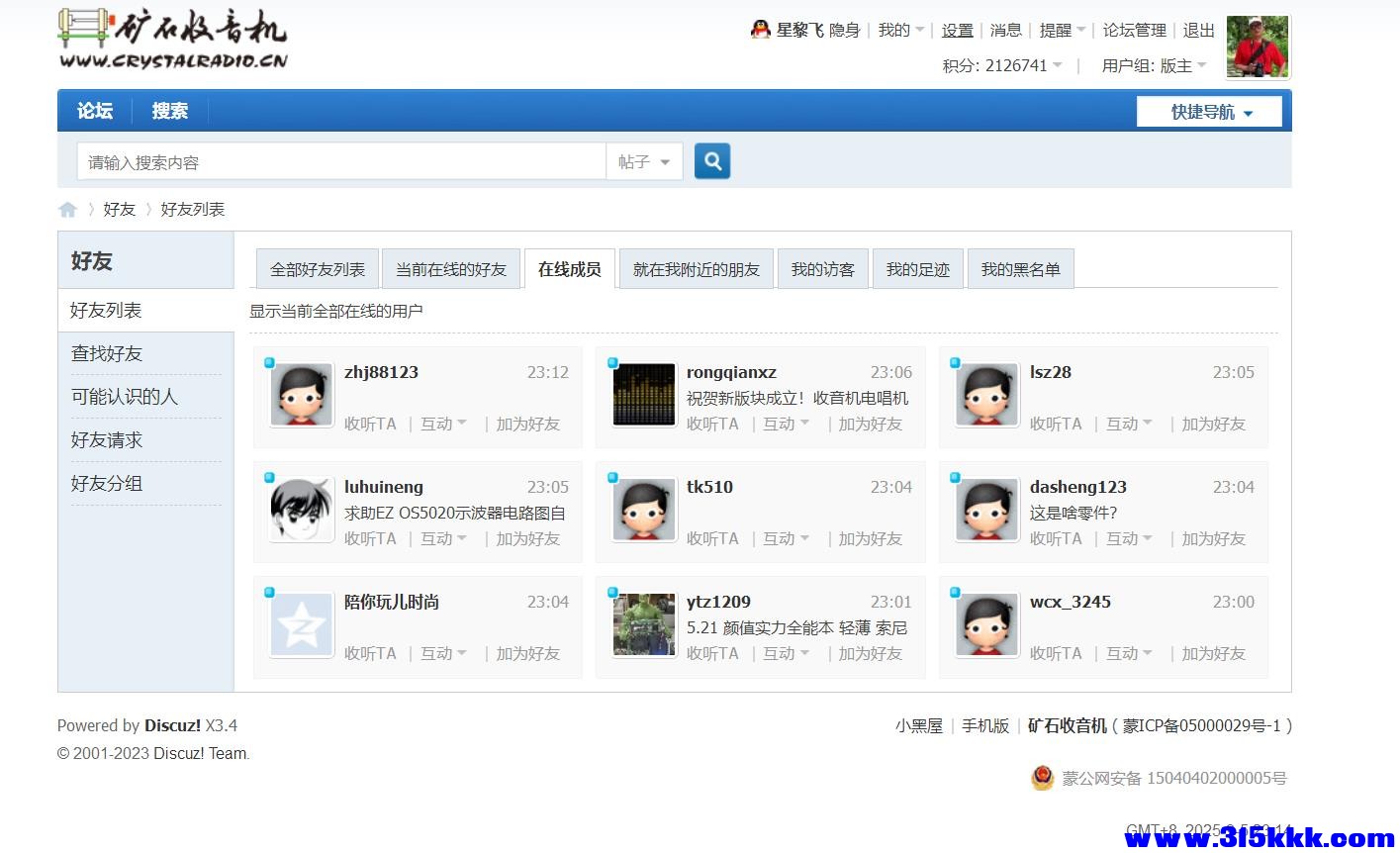Image resolution: width=1400 pixels, height=853 pixels.
Task: Click 加为好友 for wcx_3245
Action: pos(1213,653)
